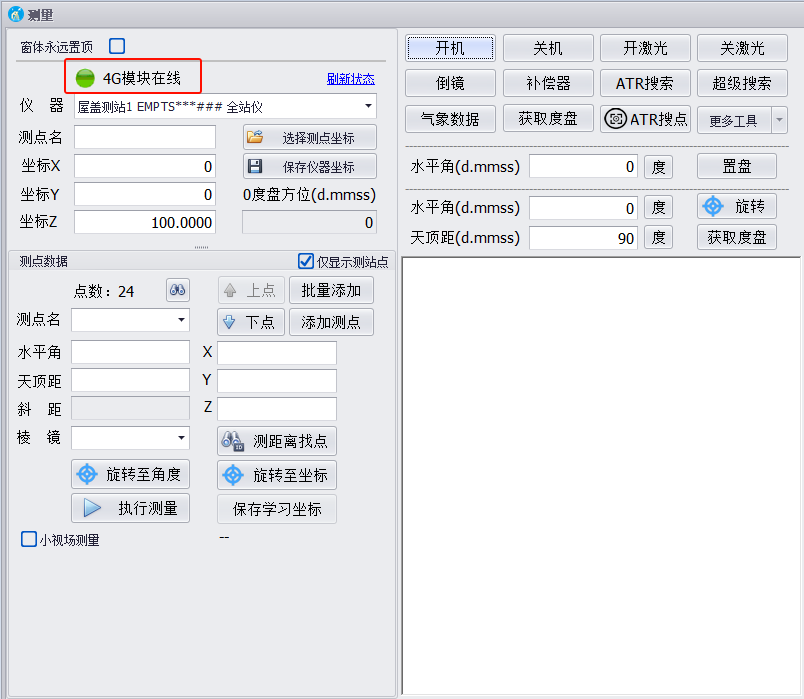Click the binoculars icon next to 点数
The image size is (804, 699).
coord(177,291)
